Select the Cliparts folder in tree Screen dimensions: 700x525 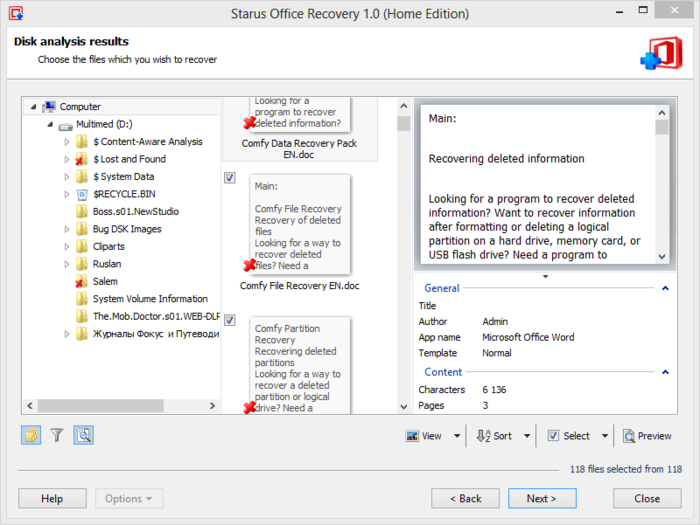(x=108, y=246)
